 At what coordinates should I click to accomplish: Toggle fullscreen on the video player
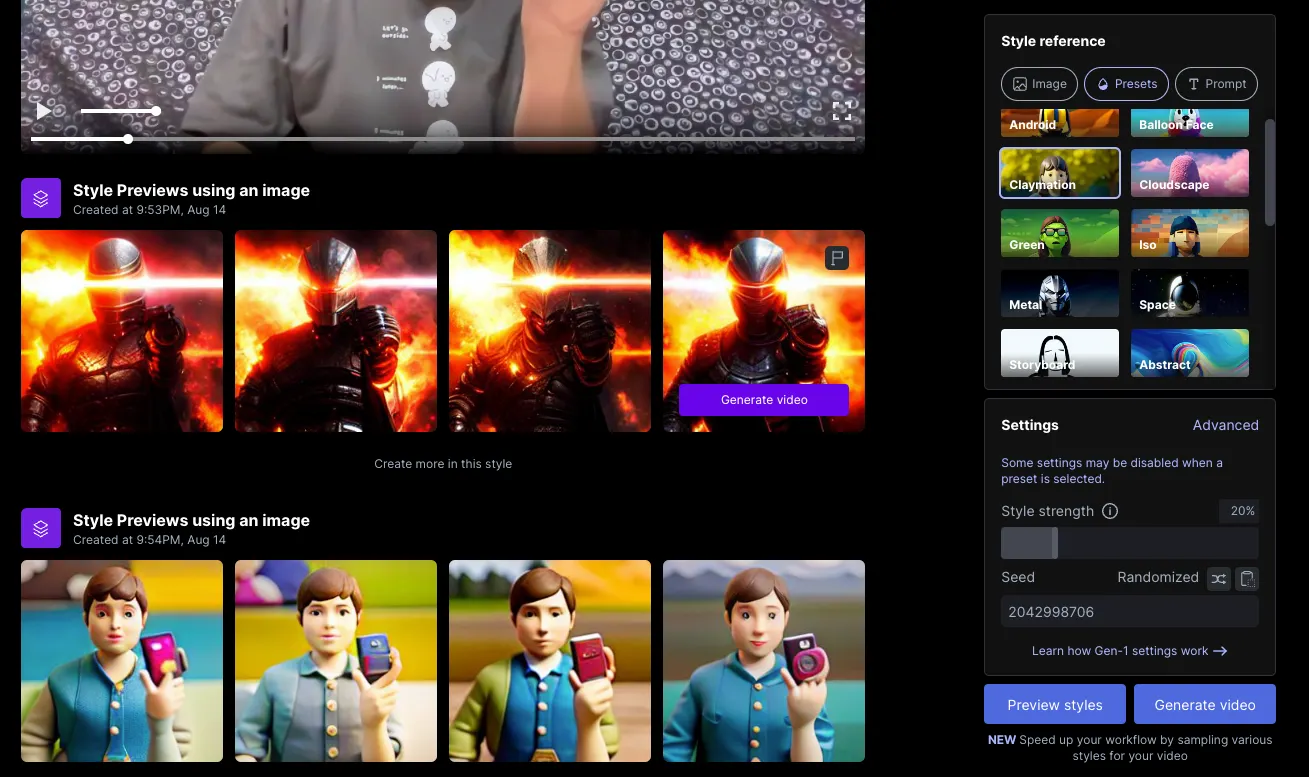[x=842, y=111]
